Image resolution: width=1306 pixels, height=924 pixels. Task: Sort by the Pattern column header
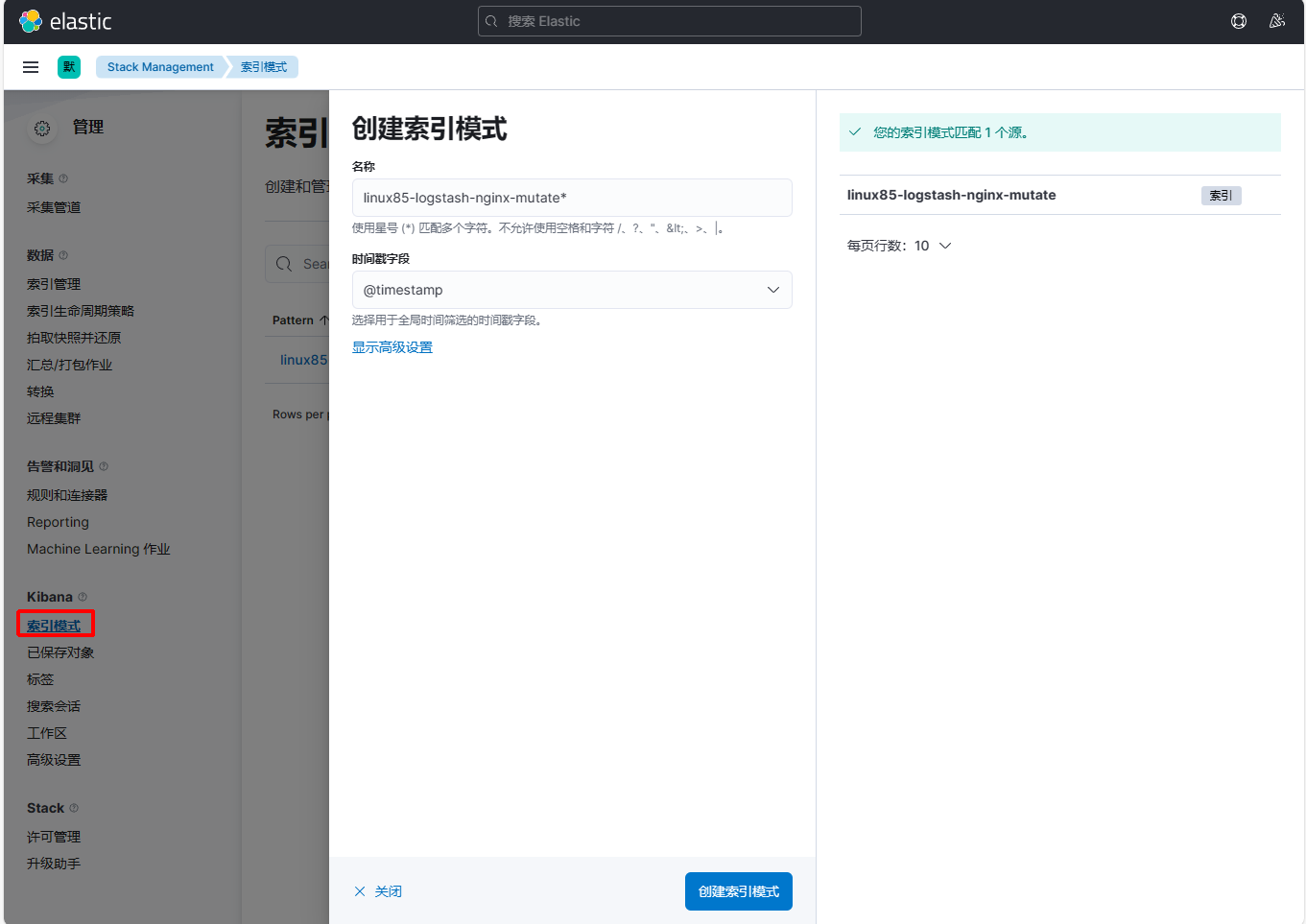[294, 320]
